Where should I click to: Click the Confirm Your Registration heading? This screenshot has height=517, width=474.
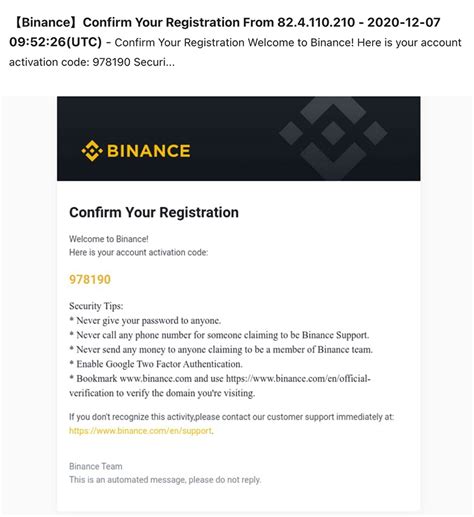tap(154, 212)
